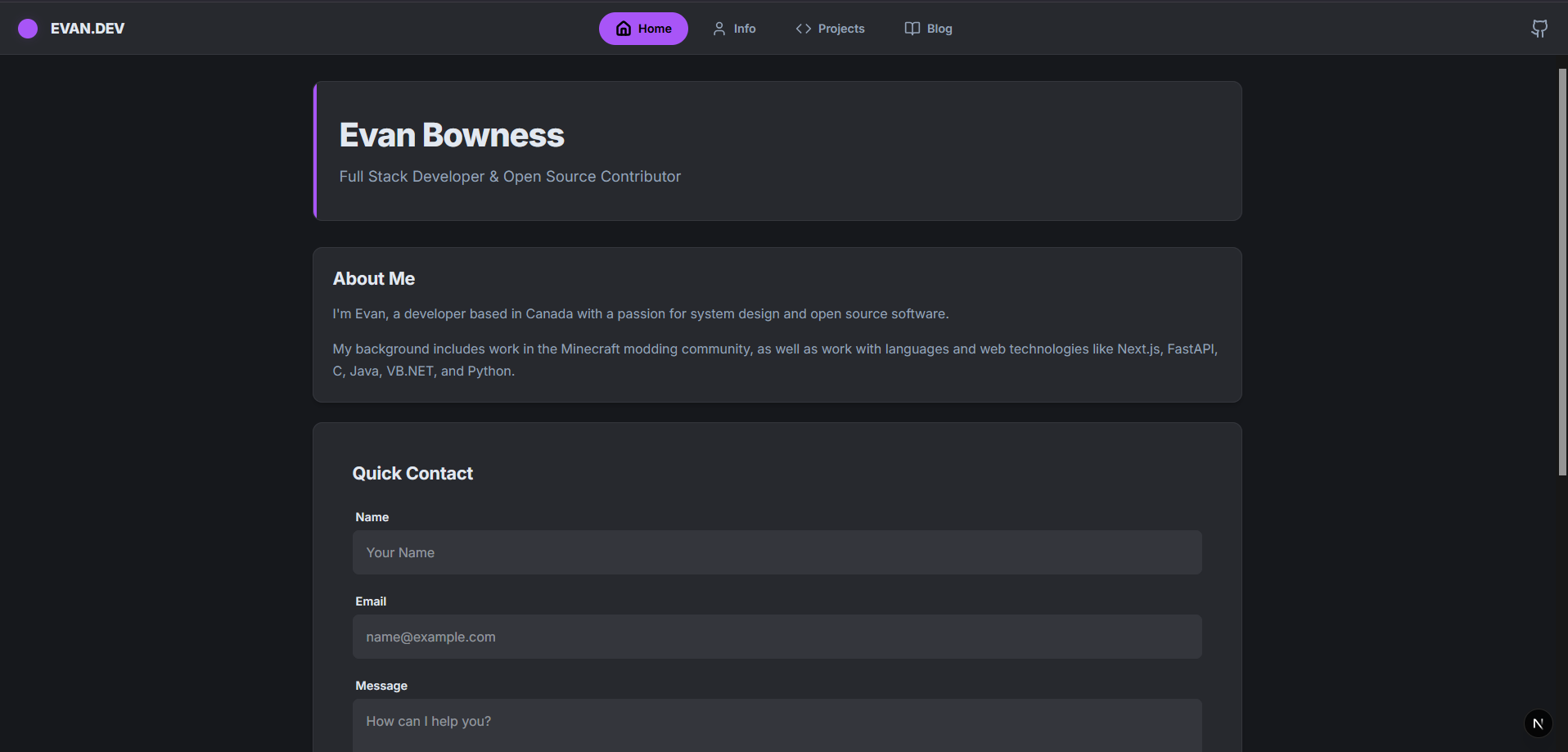
Task: Click the purple circle logo icon
Action: [x=27, y=28]
